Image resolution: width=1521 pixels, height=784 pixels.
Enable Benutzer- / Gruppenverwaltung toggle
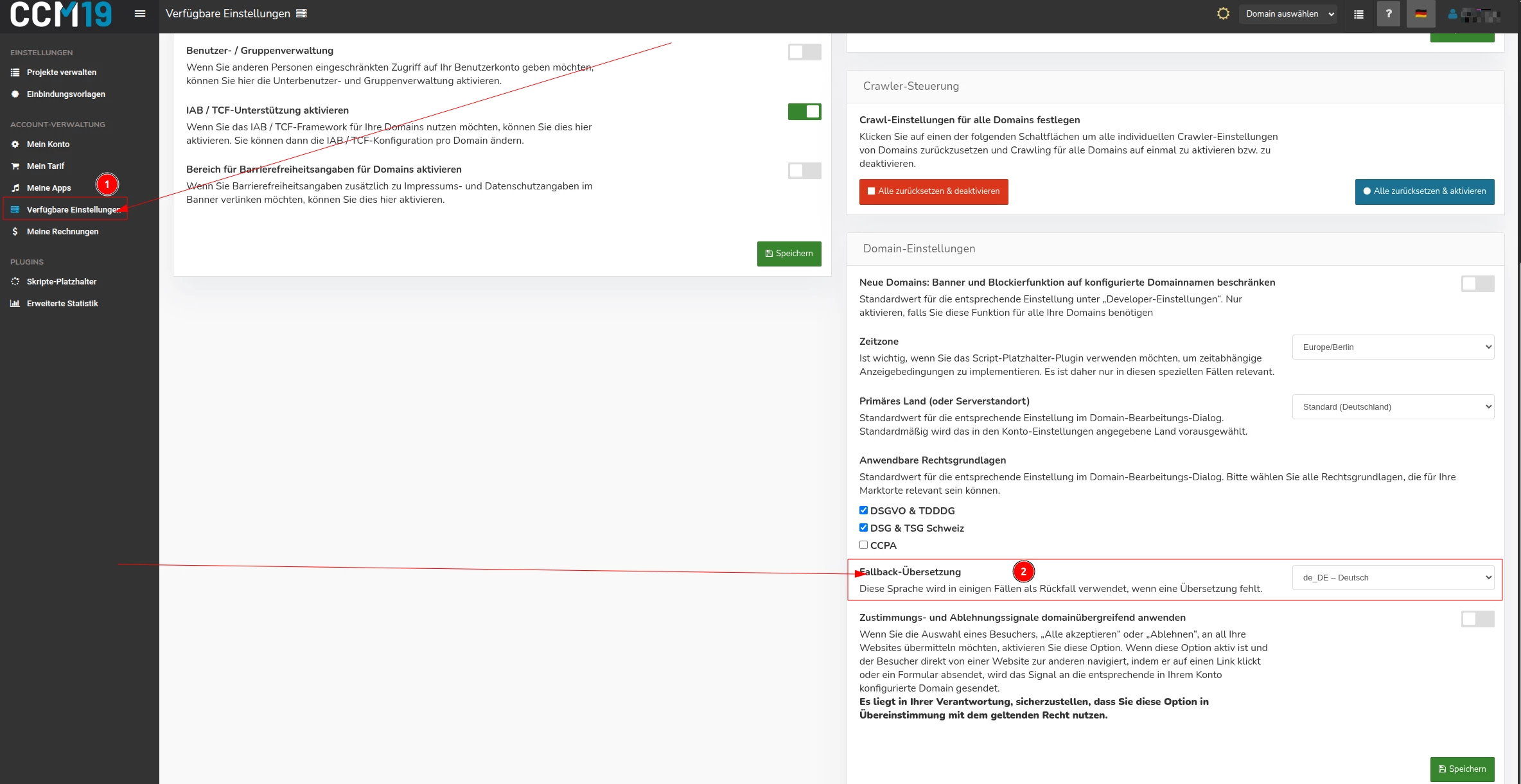pos(804,52)
